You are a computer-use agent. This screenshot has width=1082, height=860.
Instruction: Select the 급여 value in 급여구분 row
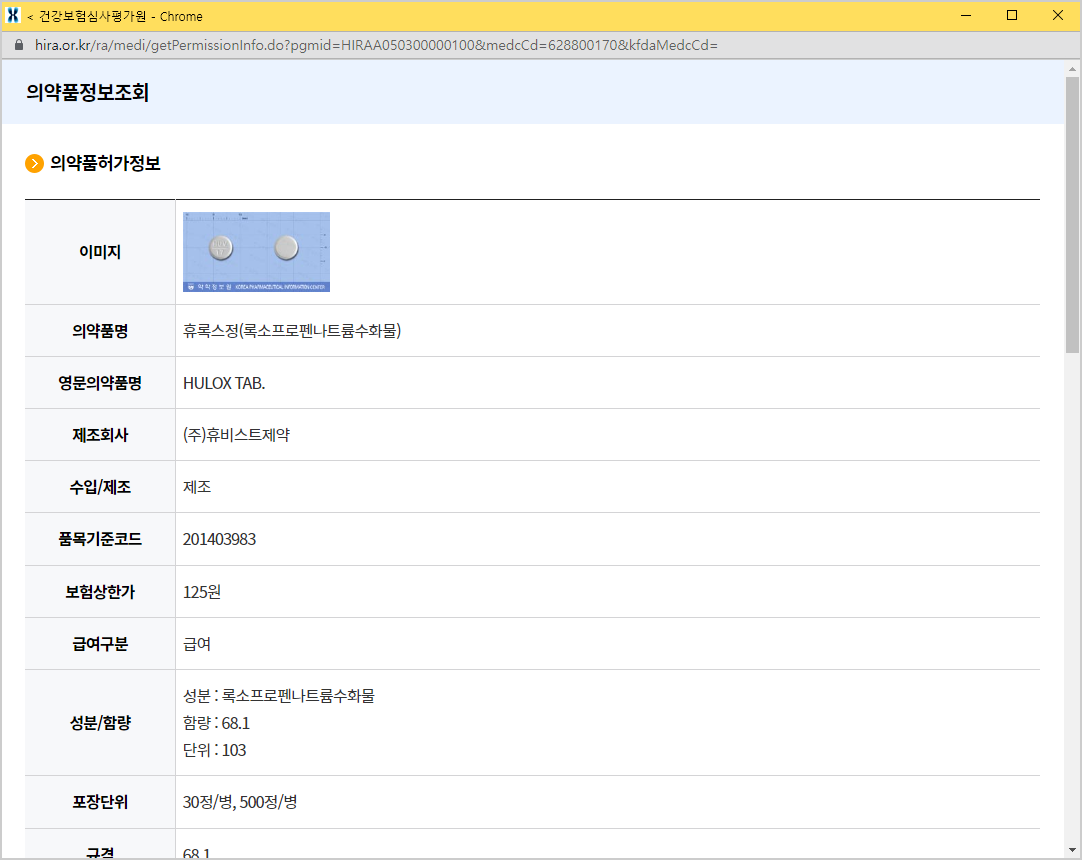point(197,644)
